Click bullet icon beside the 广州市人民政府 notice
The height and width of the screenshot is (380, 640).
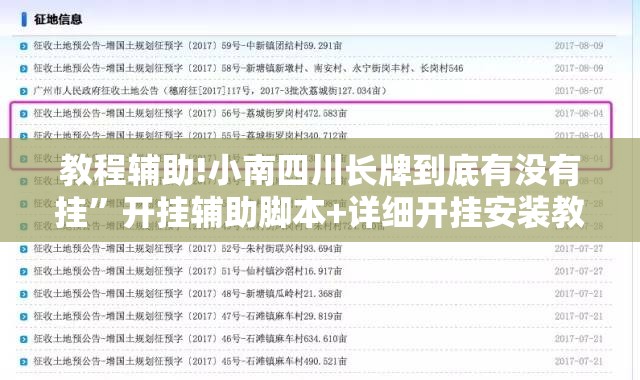tap(24, 91)
